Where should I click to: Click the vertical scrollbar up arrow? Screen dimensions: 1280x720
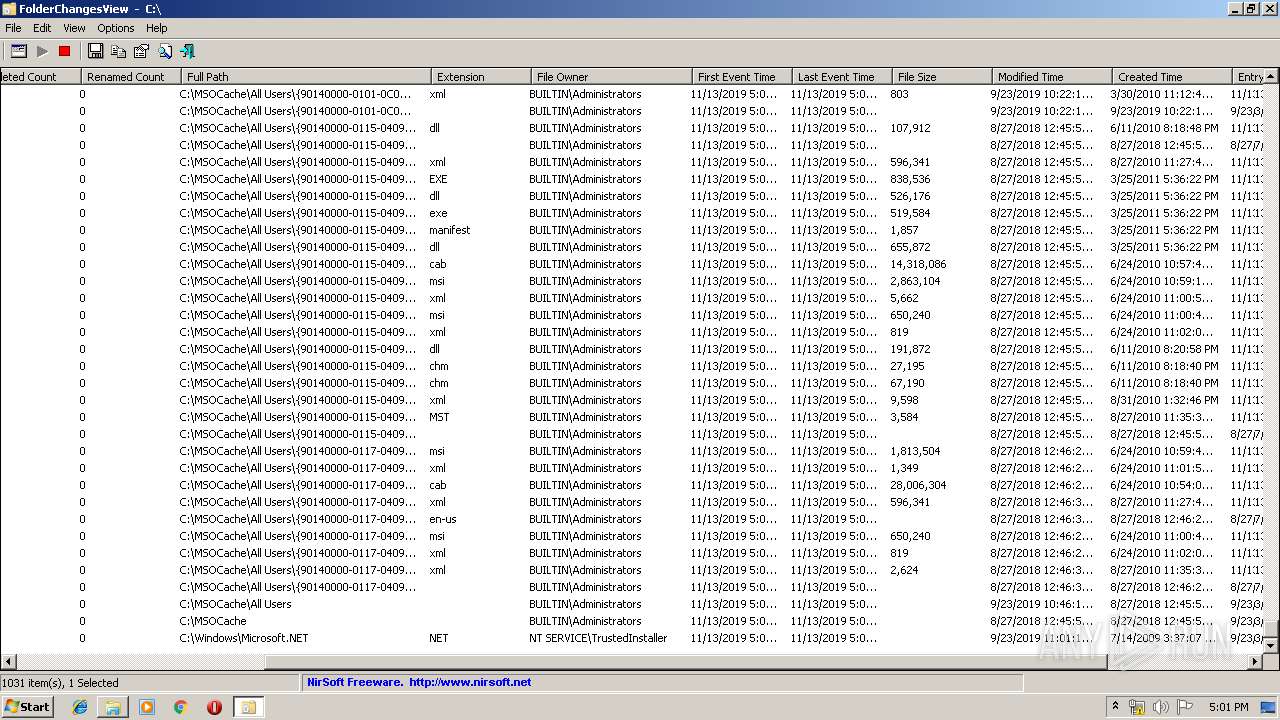click(x=1271, y=76)
